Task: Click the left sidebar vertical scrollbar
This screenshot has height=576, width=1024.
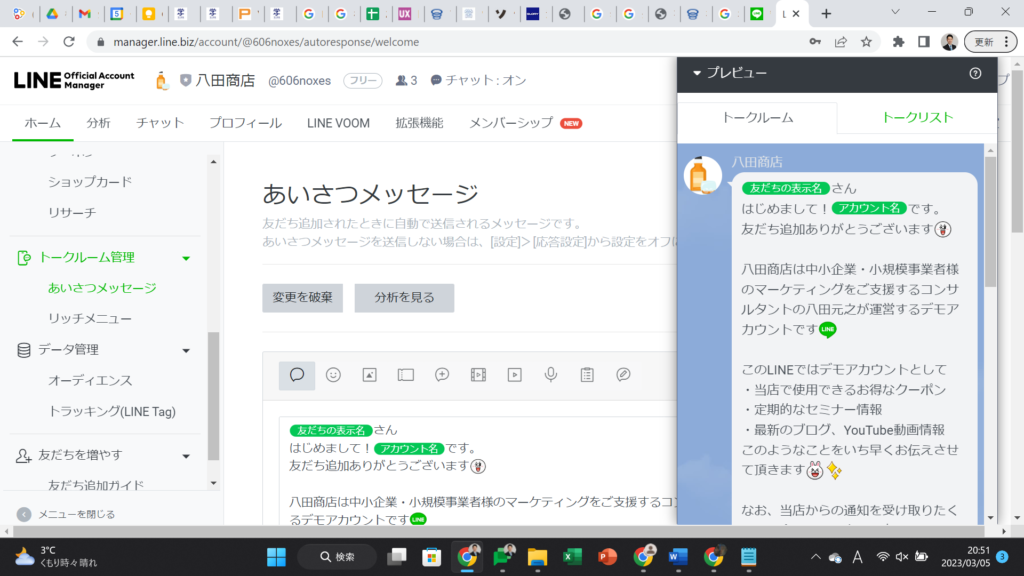Action: point(213,396)
